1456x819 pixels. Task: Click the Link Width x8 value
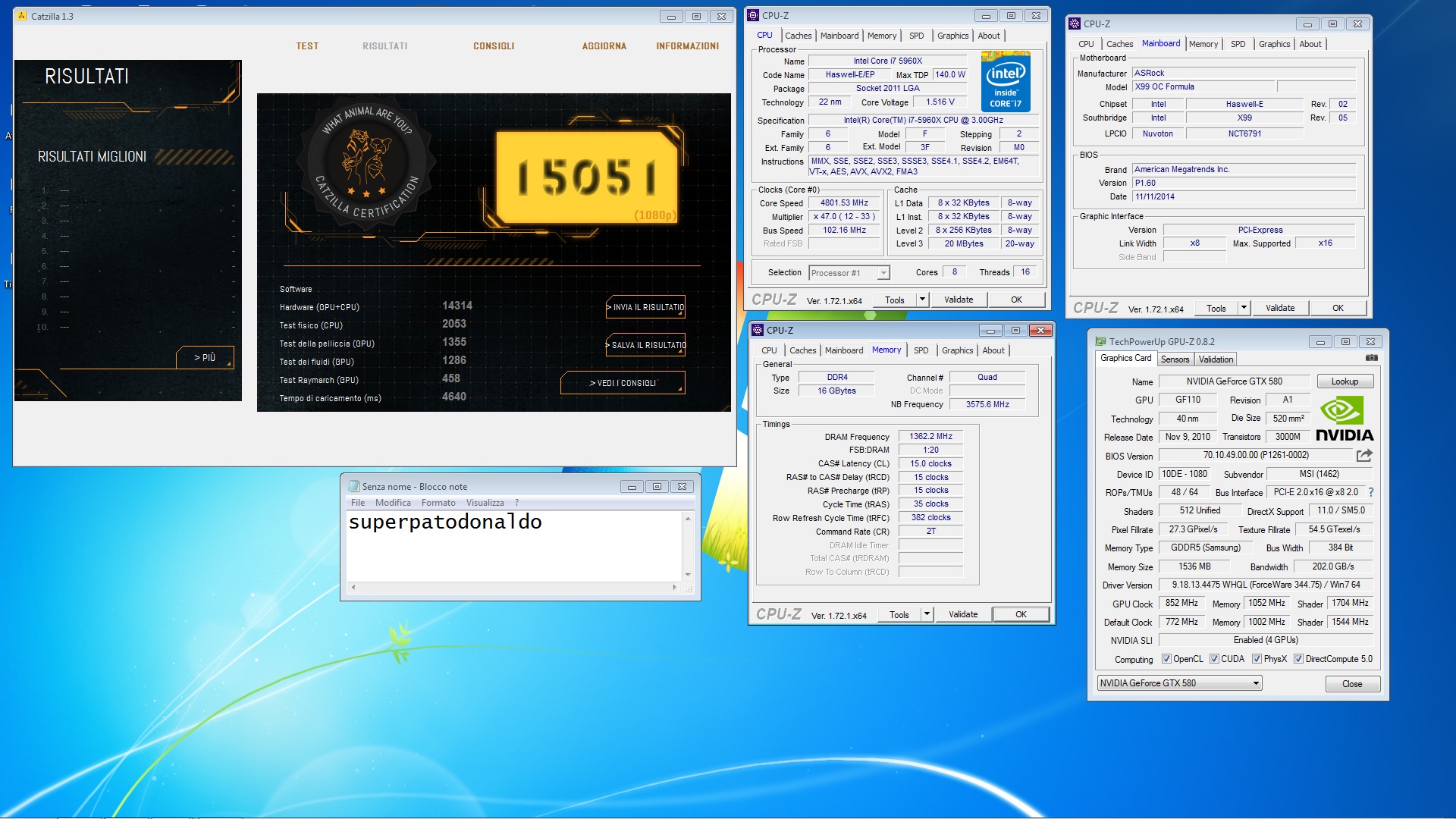coord(1194,243)
